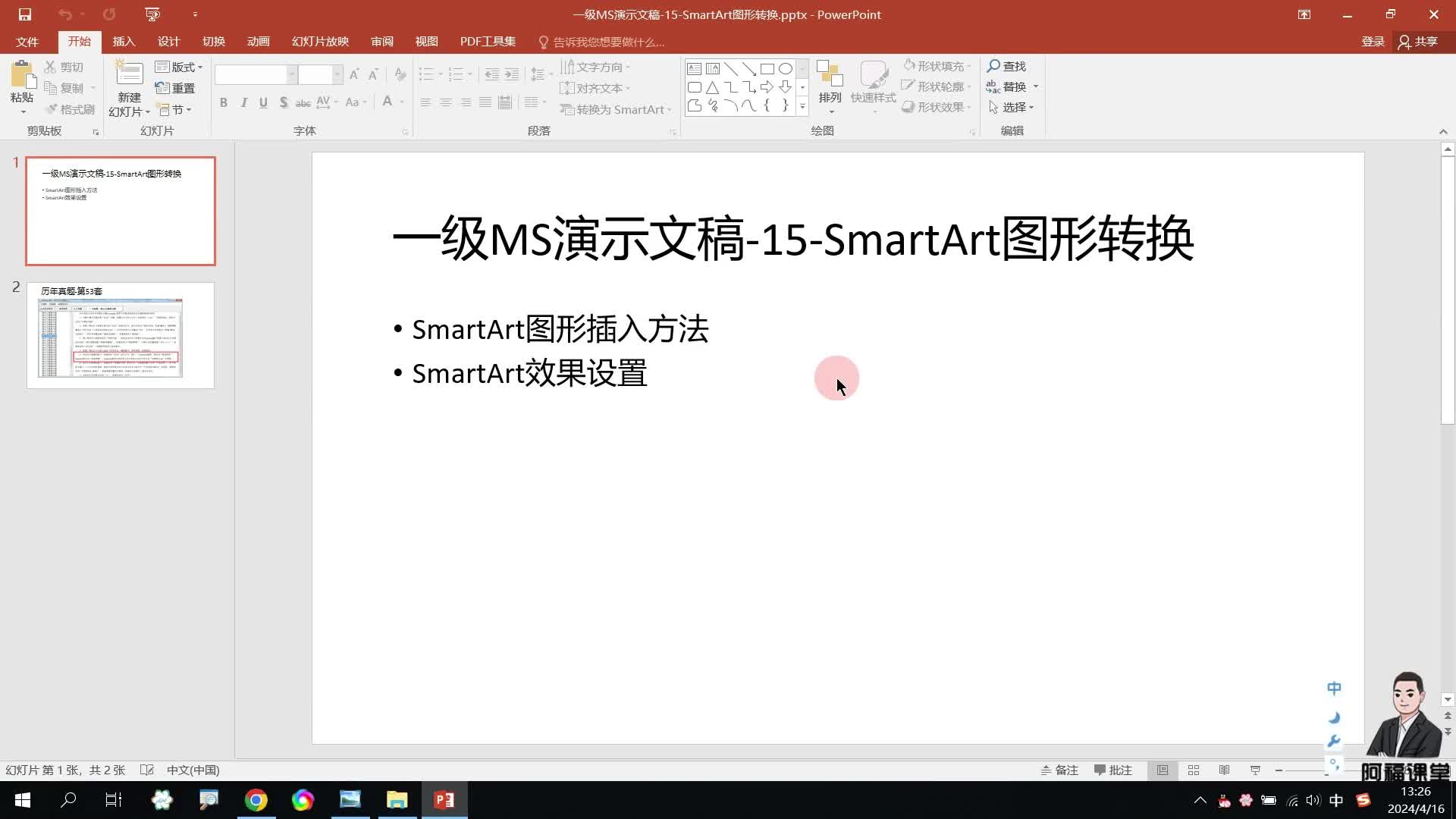Click the 登录 sign-in link

[1373, 42]
